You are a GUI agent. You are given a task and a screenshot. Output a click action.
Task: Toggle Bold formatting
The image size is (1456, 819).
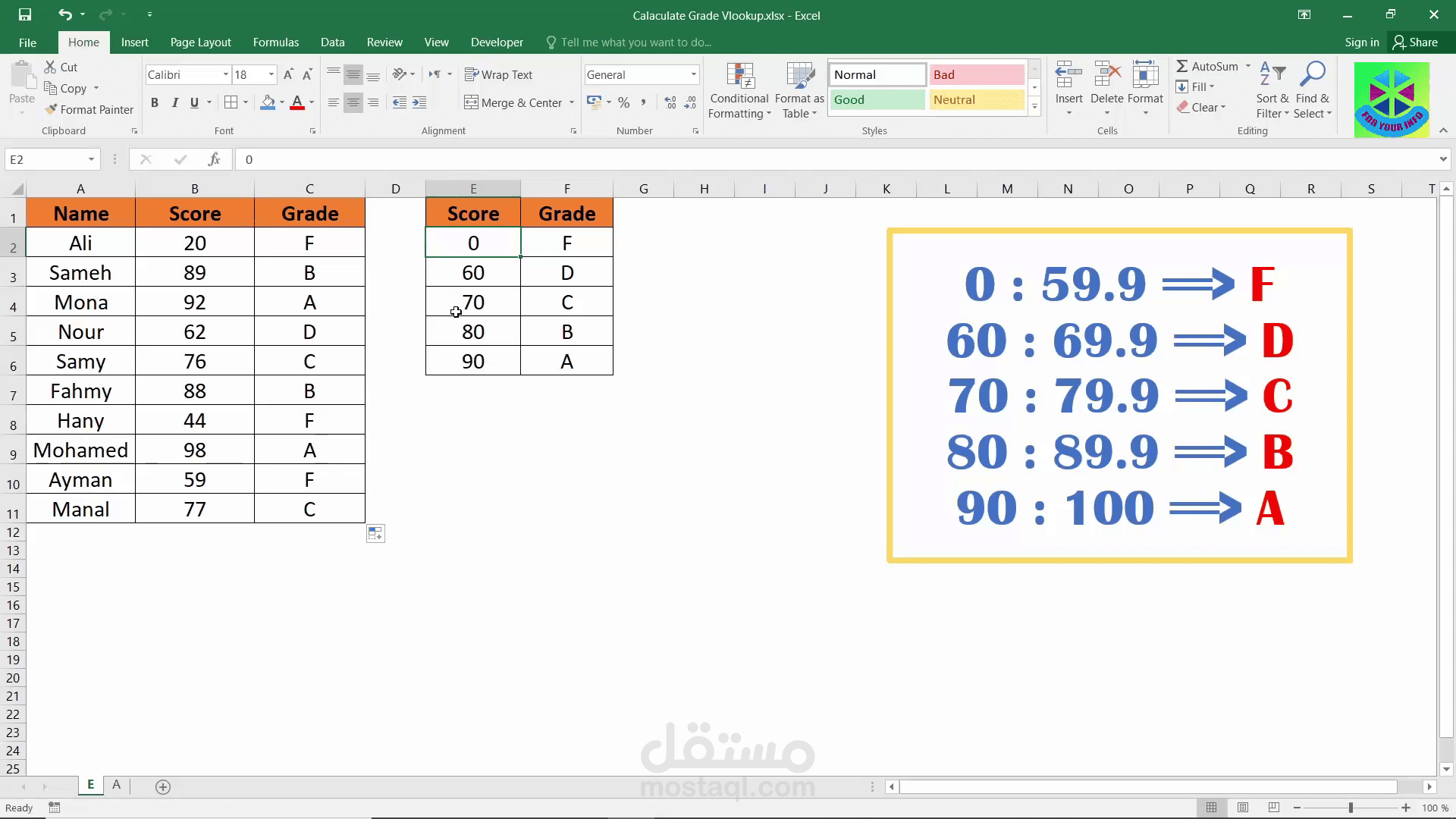coord(155,102)
